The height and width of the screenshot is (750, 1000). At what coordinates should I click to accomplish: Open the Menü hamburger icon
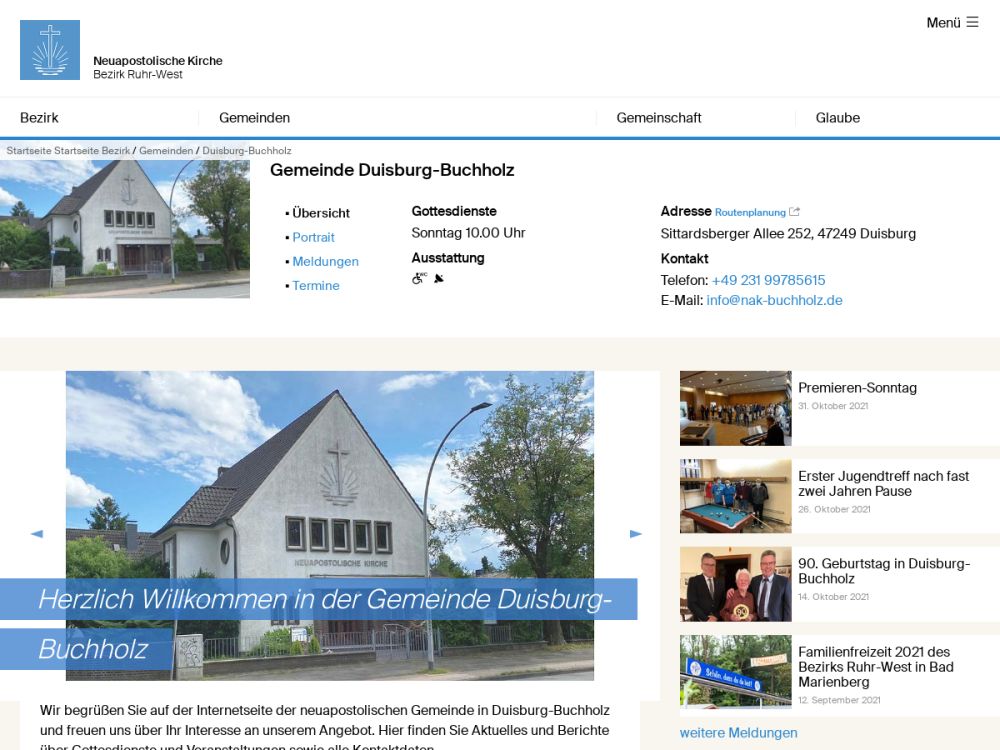tap(972, 22)
